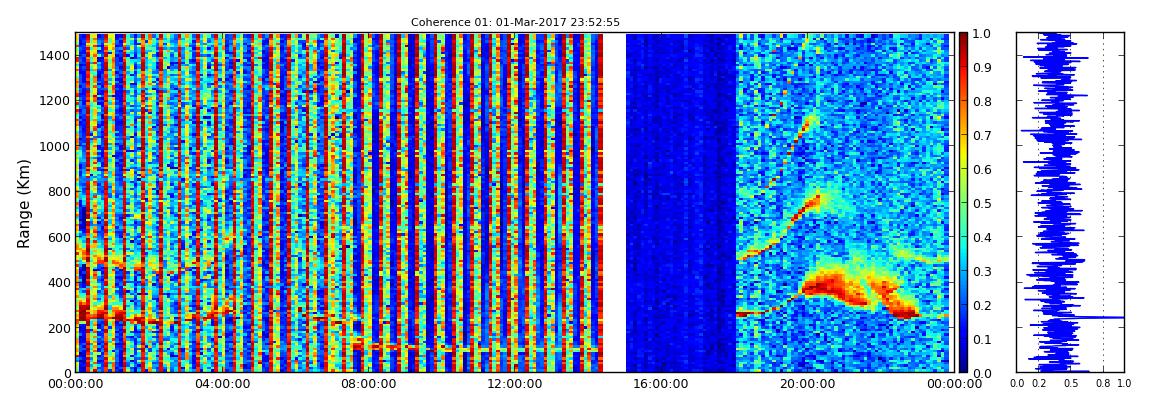Click the colorbar label 0.7

pyautogui.click(x=981, y=136)
